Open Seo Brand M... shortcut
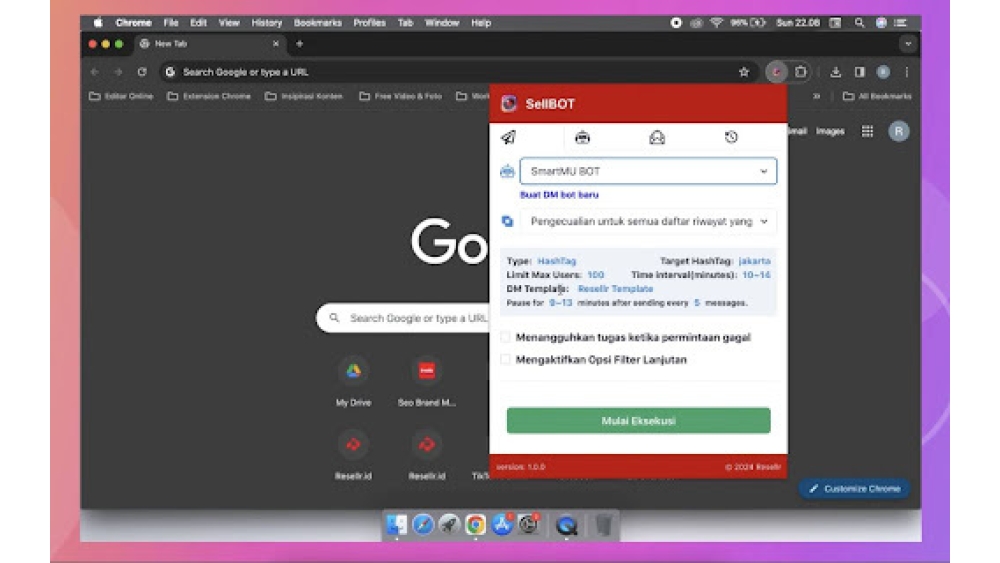 [427, 383]
